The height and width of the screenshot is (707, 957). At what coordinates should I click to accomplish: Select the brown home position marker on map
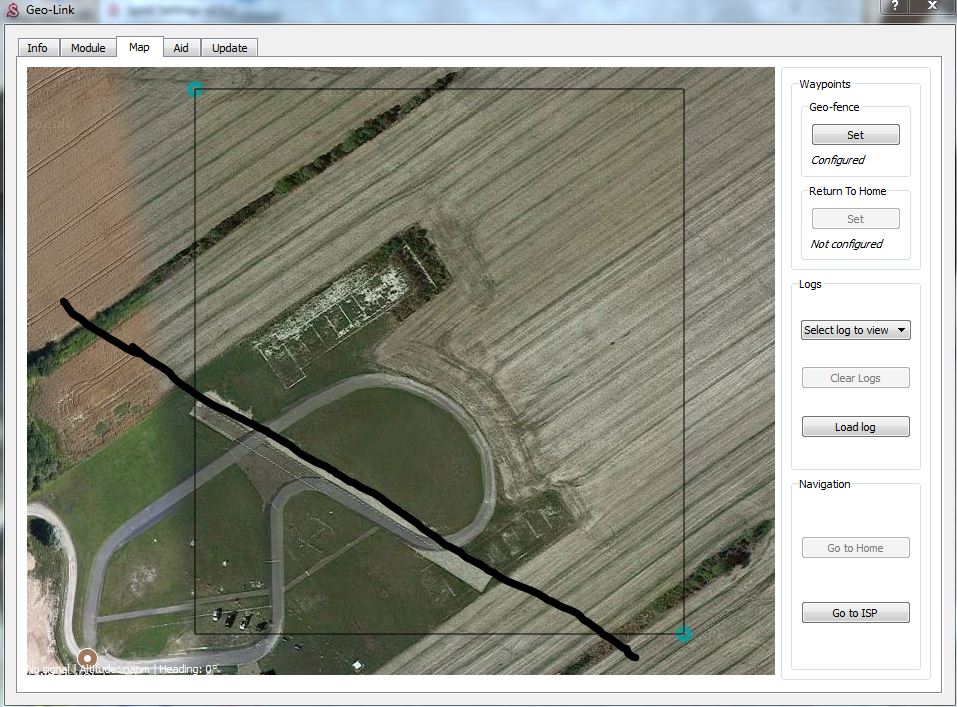tap(87, 658)
